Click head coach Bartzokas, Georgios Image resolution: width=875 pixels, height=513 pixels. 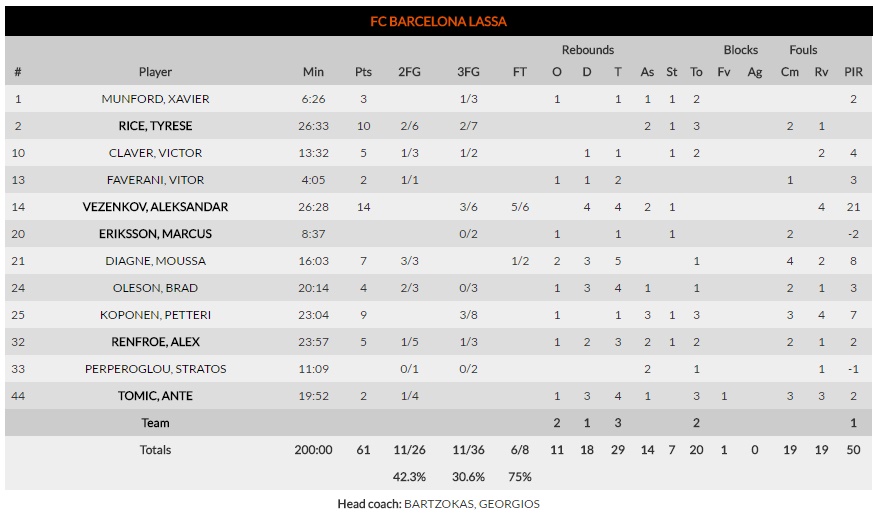point(471,504)
